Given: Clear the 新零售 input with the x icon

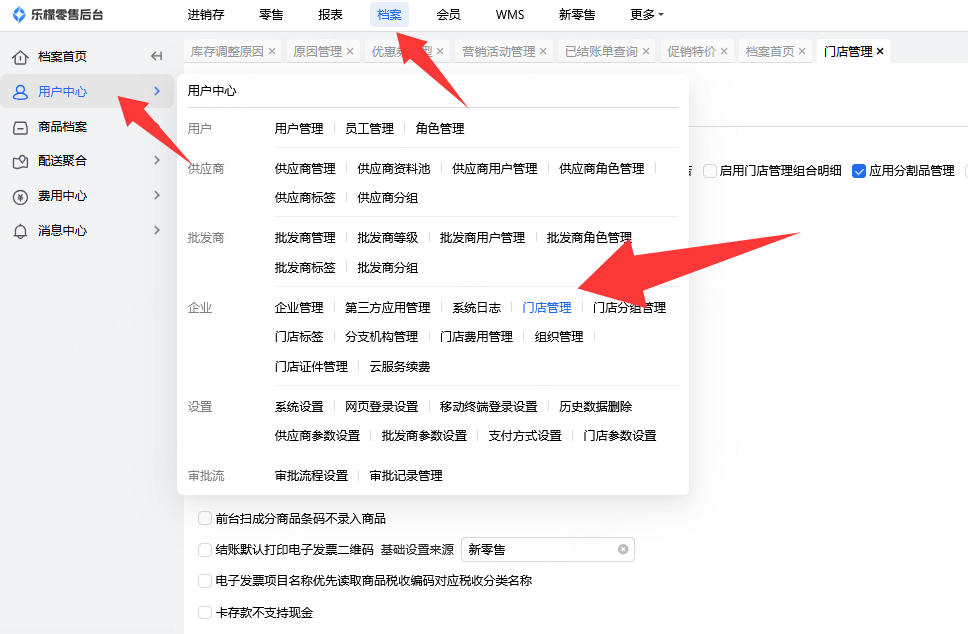Looking at the screenshot, I should pos(623,549).
